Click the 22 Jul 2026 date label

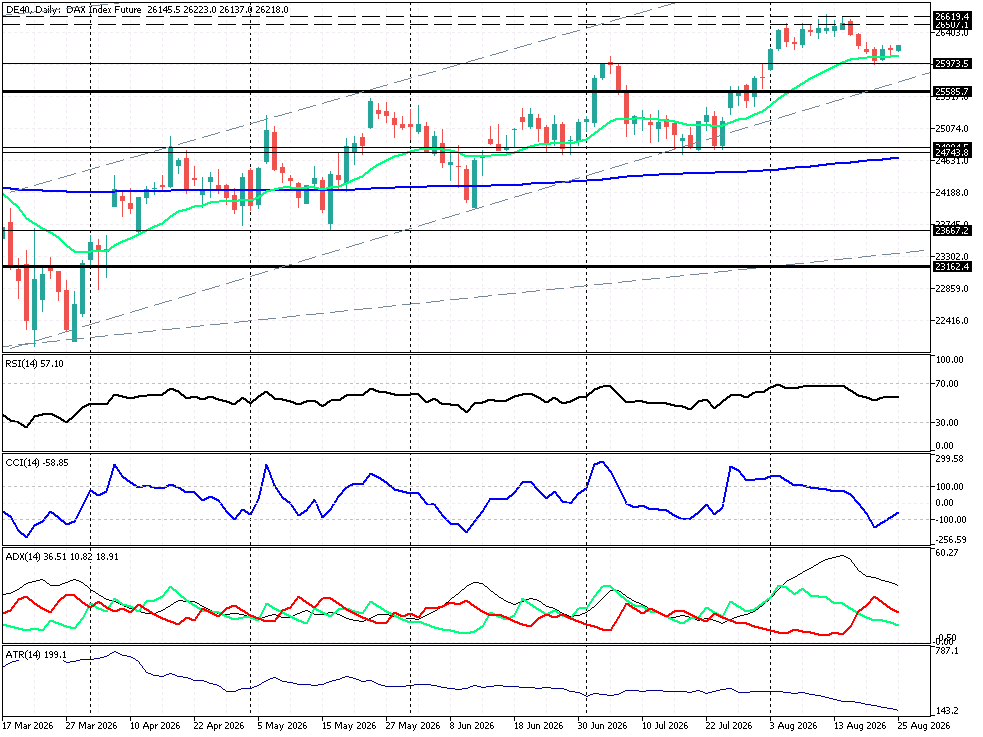(x=730, y=726)
